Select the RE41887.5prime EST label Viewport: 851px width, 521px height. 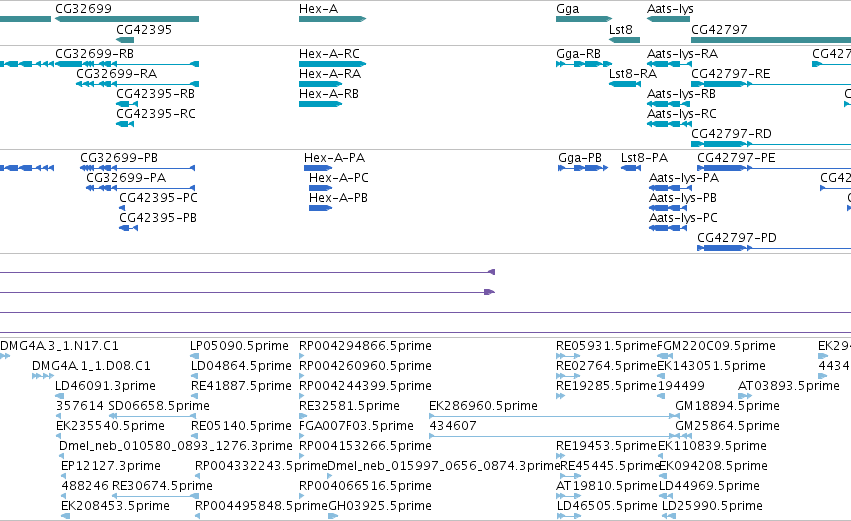point(241,386)
